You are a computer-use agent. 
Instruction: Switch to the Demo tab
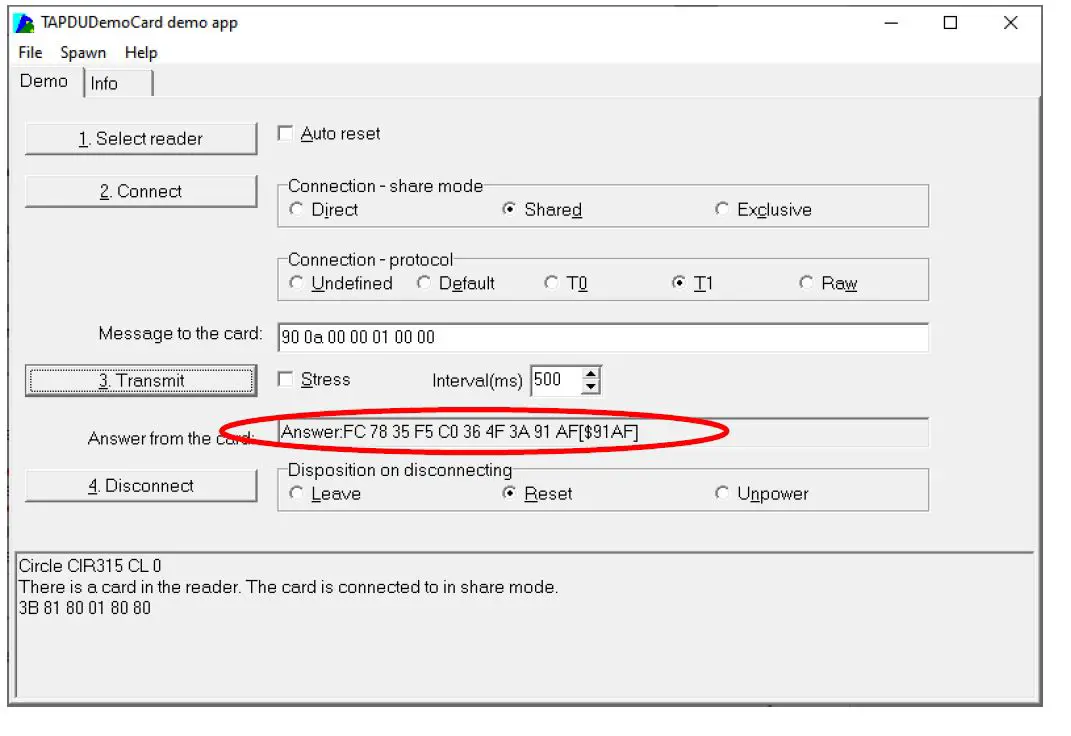(44, 81)
